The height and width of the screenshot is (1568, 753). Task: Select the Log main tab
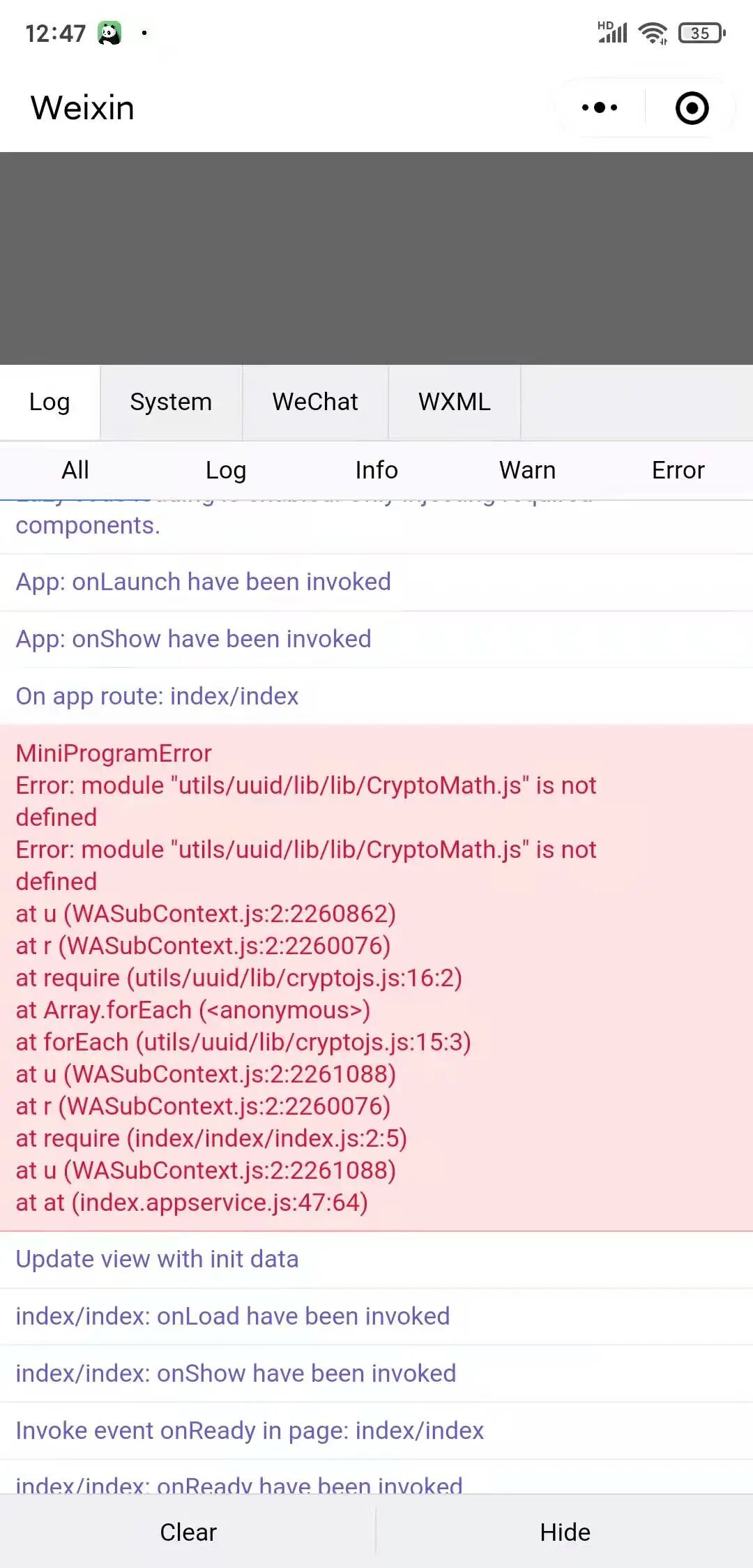point(50,402)
